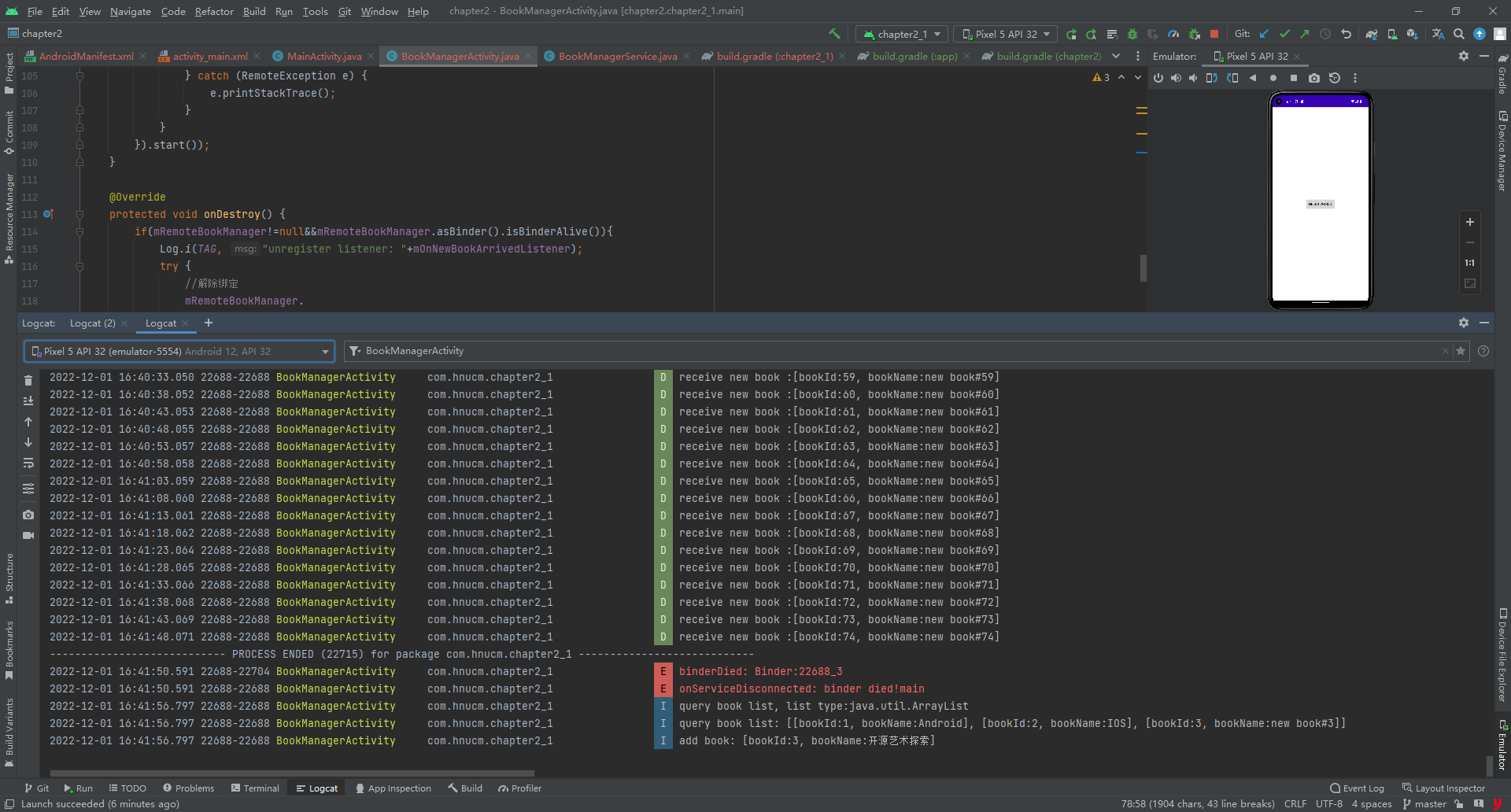This screenshot has height=812, width=1511.
Task: Toggle Soft-Wrap in Logcat sidebar
Action: pos(28,463)
